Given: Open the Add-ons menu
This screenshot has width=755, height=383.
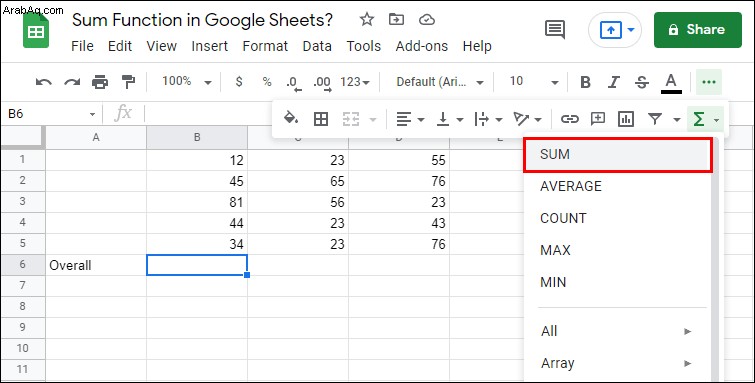Looking at the screenshot, I should point(422,46).
